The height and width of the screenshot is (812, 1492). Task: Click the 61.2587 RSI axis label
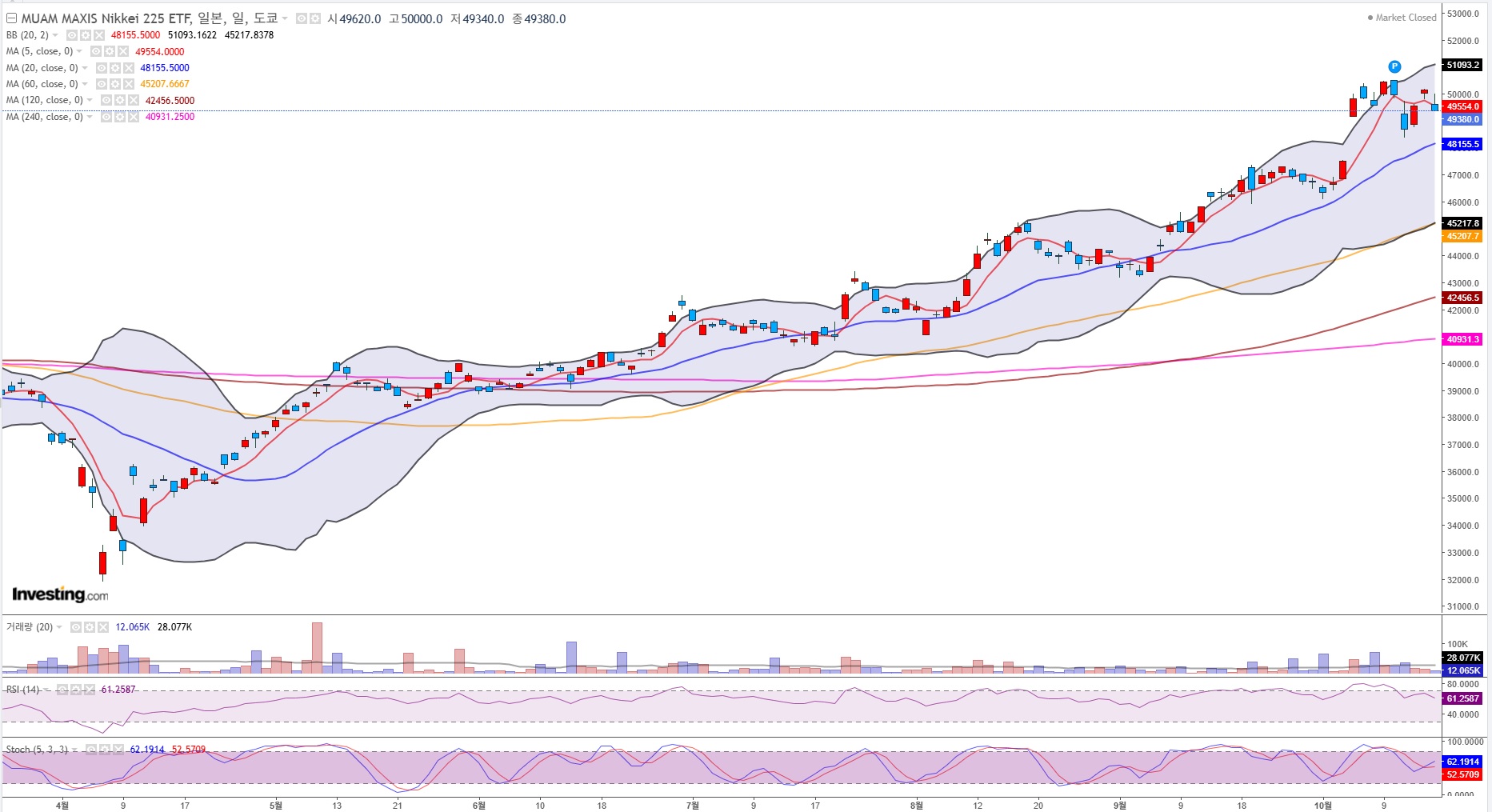pyautogui.click(x=1462, y=698)
